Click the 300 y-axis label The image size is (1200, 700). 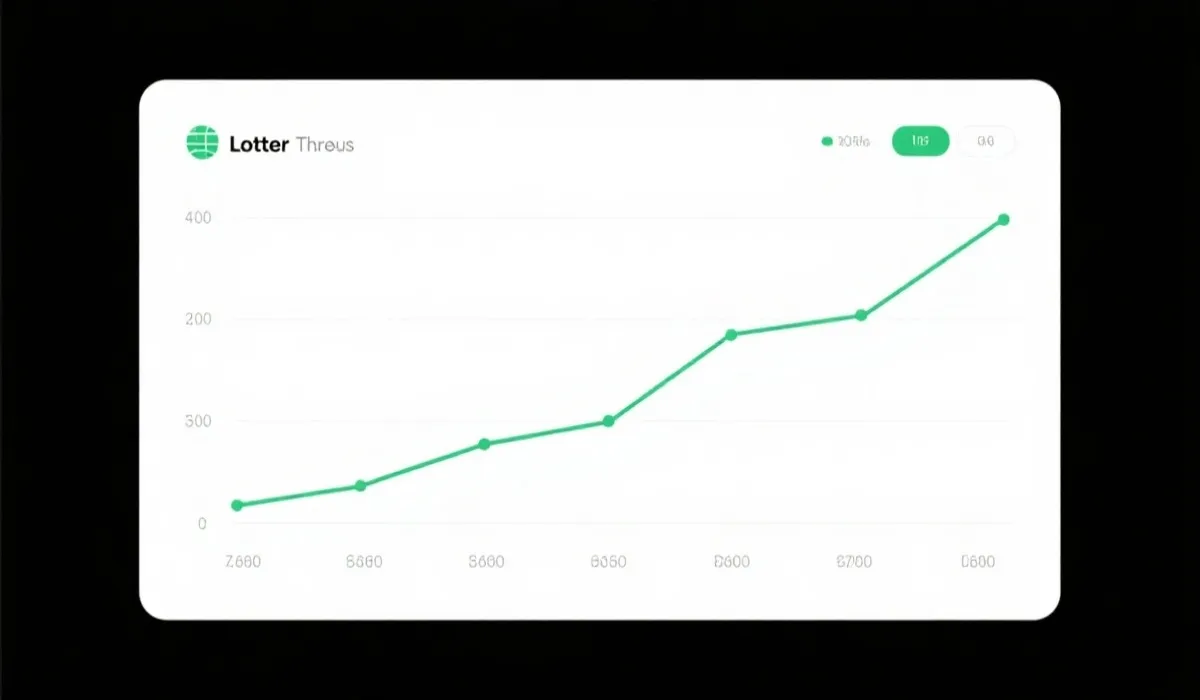tap(197, 421)
